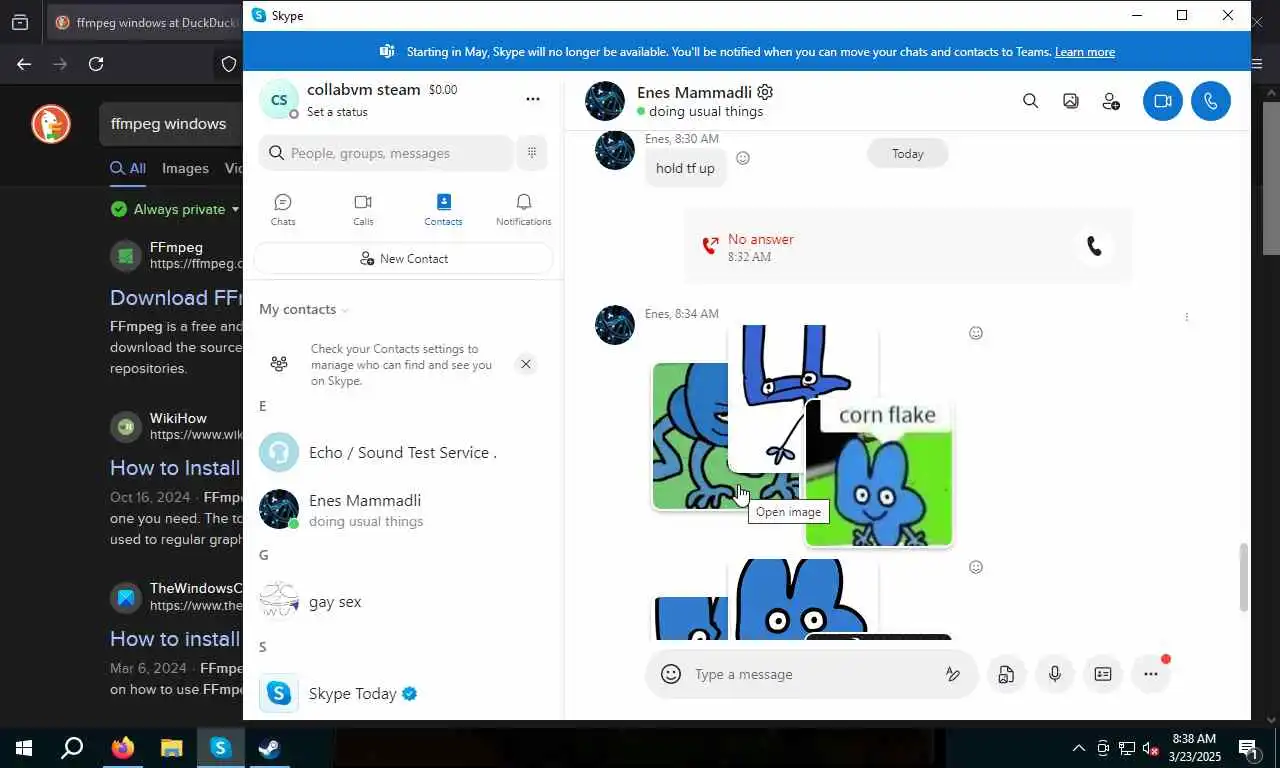Image resolution: width=1280 pixels, height=768 pixels.
Task: Open the message formatting pen icon
Action: [953, 674]
